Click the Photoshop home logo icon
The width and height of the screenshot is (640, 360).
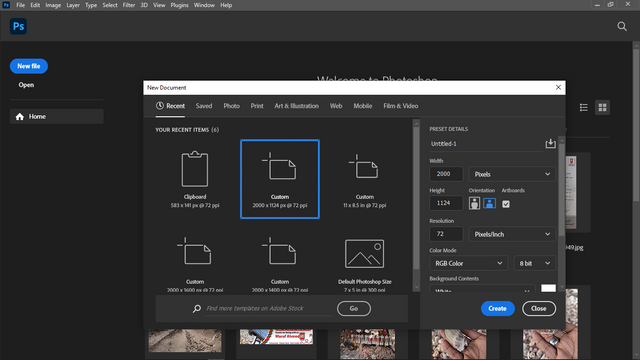point(18,27)
